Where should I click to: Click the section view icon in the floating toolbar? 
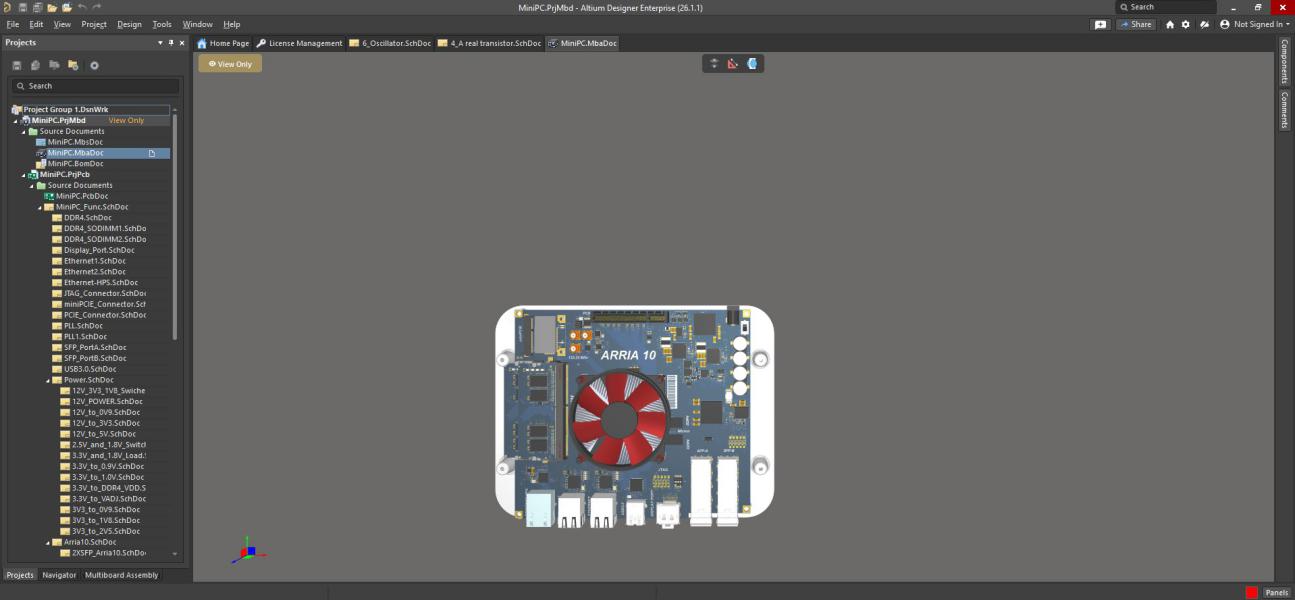[x=752, y=63]
